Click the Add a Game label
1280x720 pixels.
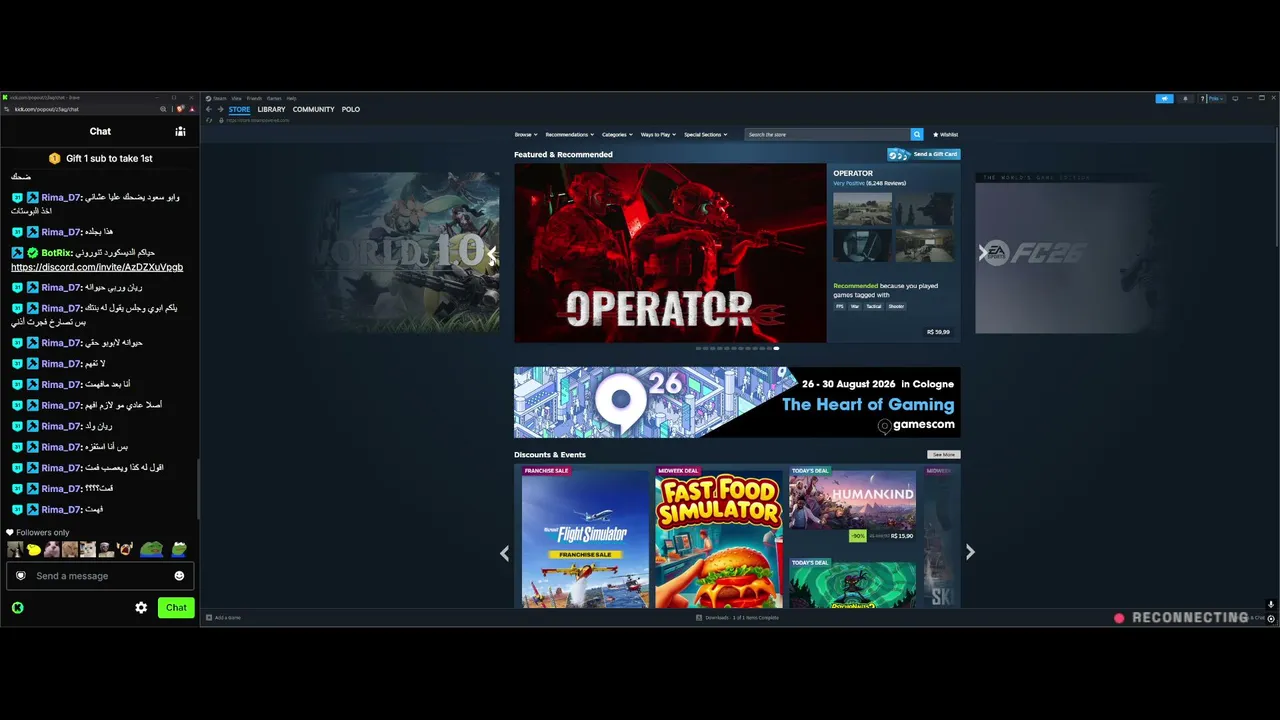(x=227, y=618)
